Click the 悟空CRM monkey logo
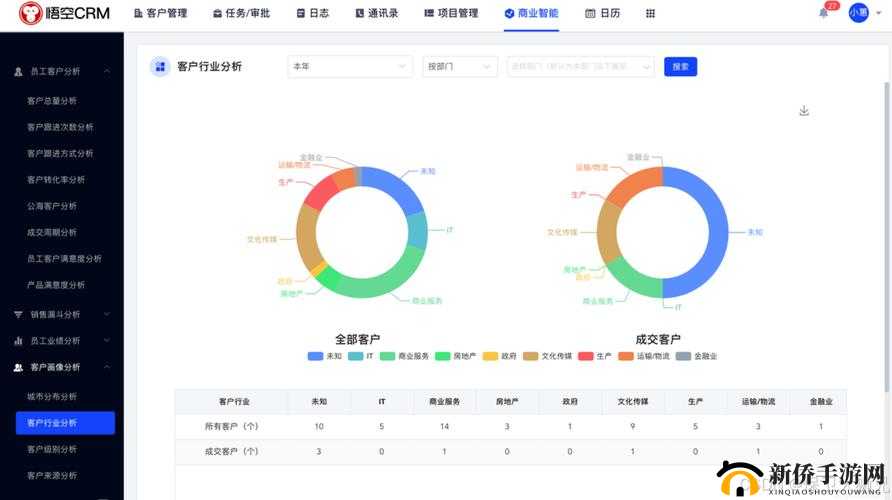This screenshot has height=500, width=892. click(x=30, y=13)
